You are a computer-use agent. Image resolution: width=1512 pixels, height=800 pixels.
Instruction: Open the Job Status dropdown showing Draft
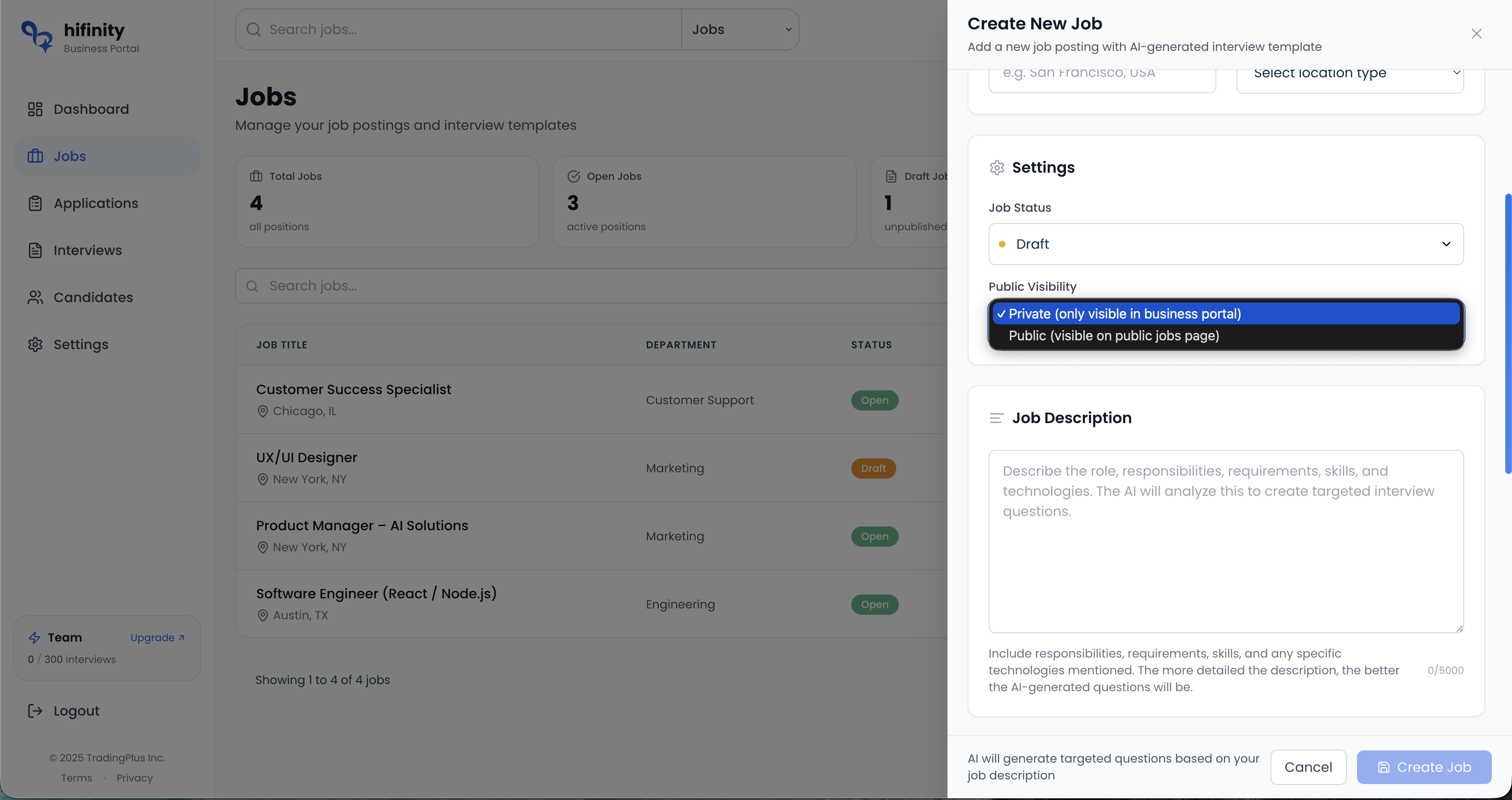[1226, 244]
